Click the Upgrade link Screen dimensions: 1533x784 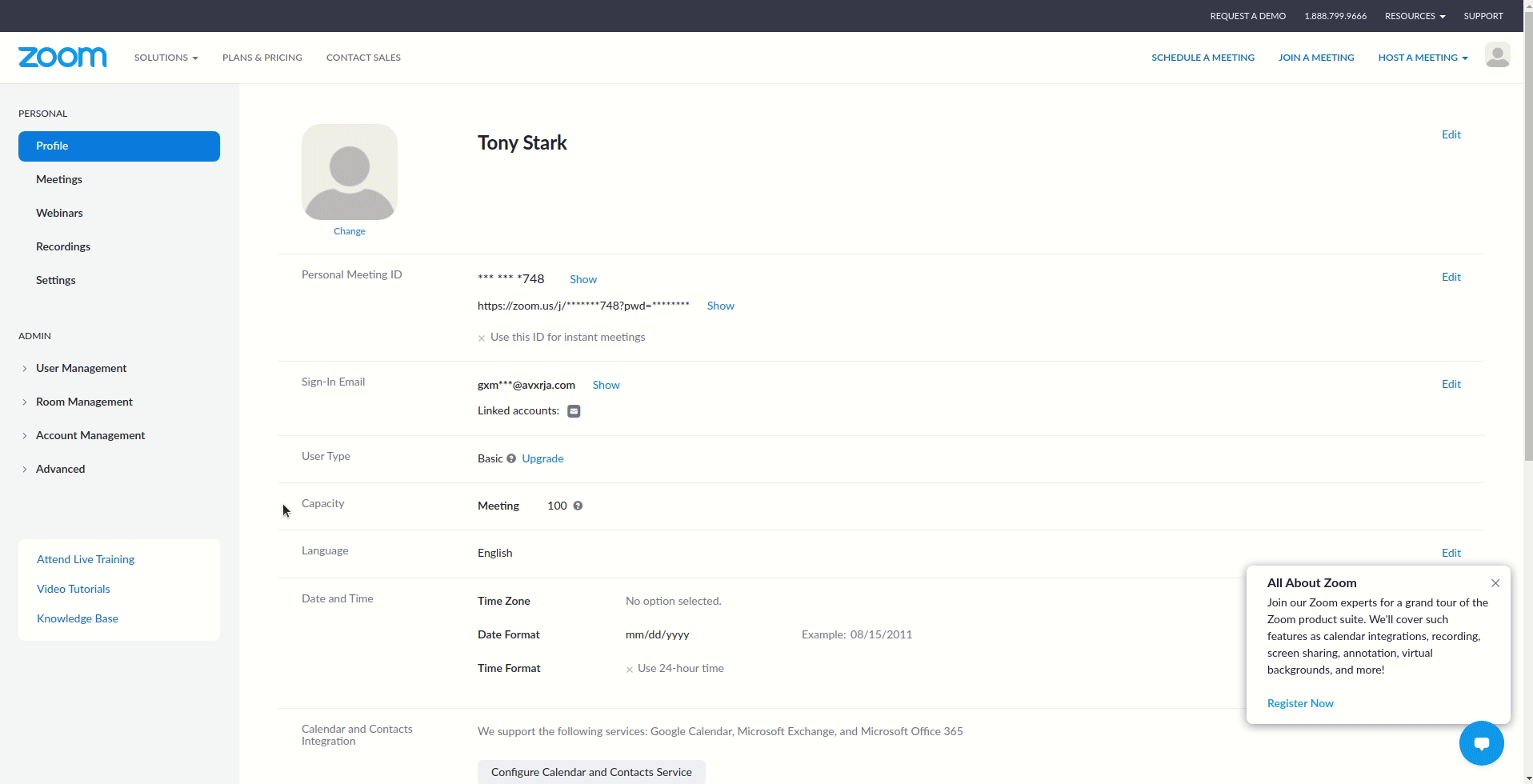coord(542,458)
